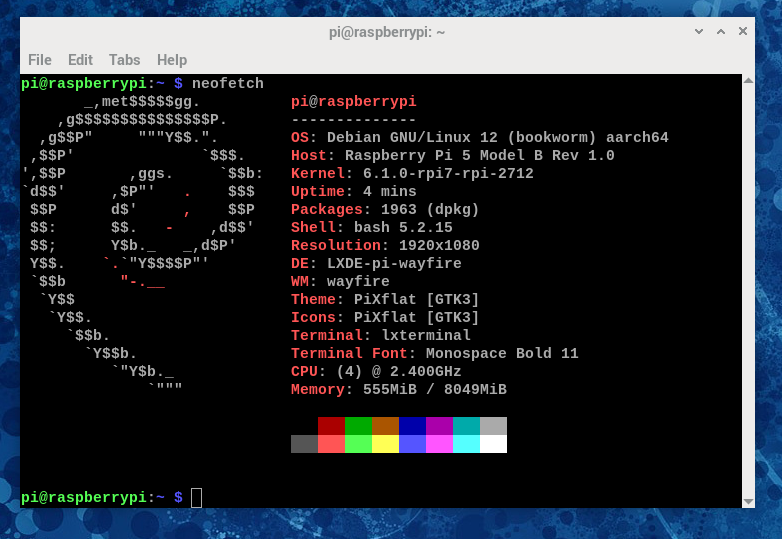Close the lxterminal window
782x539 pixels.
[x=743, y=31]
